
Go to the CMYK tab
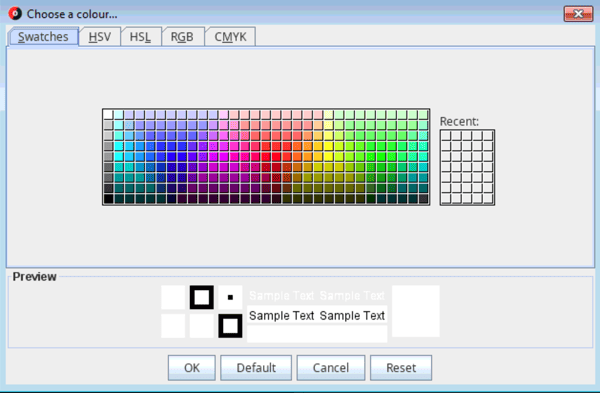coord(230,37)
